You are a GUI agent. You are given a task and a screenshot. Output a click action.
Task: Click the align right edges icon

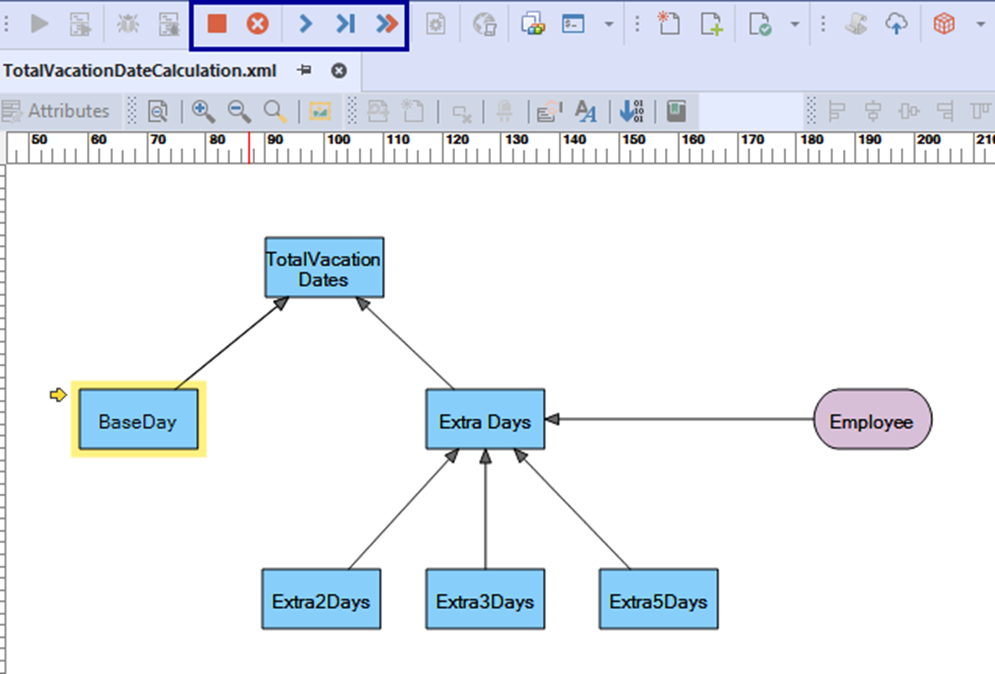pos(945,111)
